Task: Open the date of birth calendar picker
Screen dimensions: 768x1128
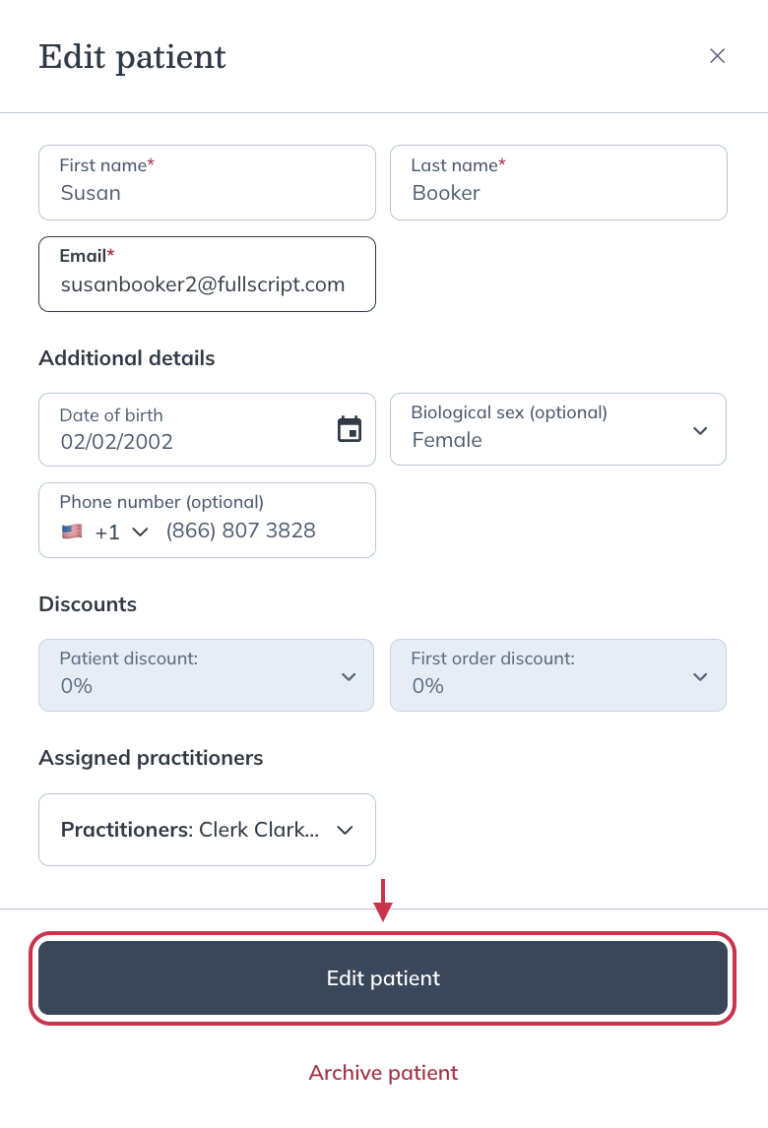Action: click(x=348, y=427)
